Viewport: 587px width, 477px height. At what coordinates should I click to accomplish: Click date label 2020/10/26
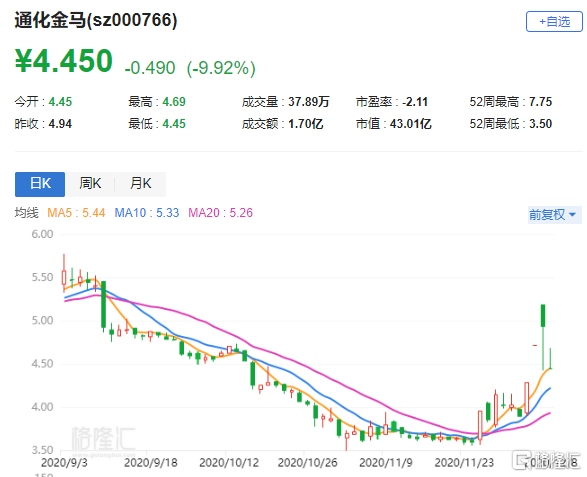[307, 463]
